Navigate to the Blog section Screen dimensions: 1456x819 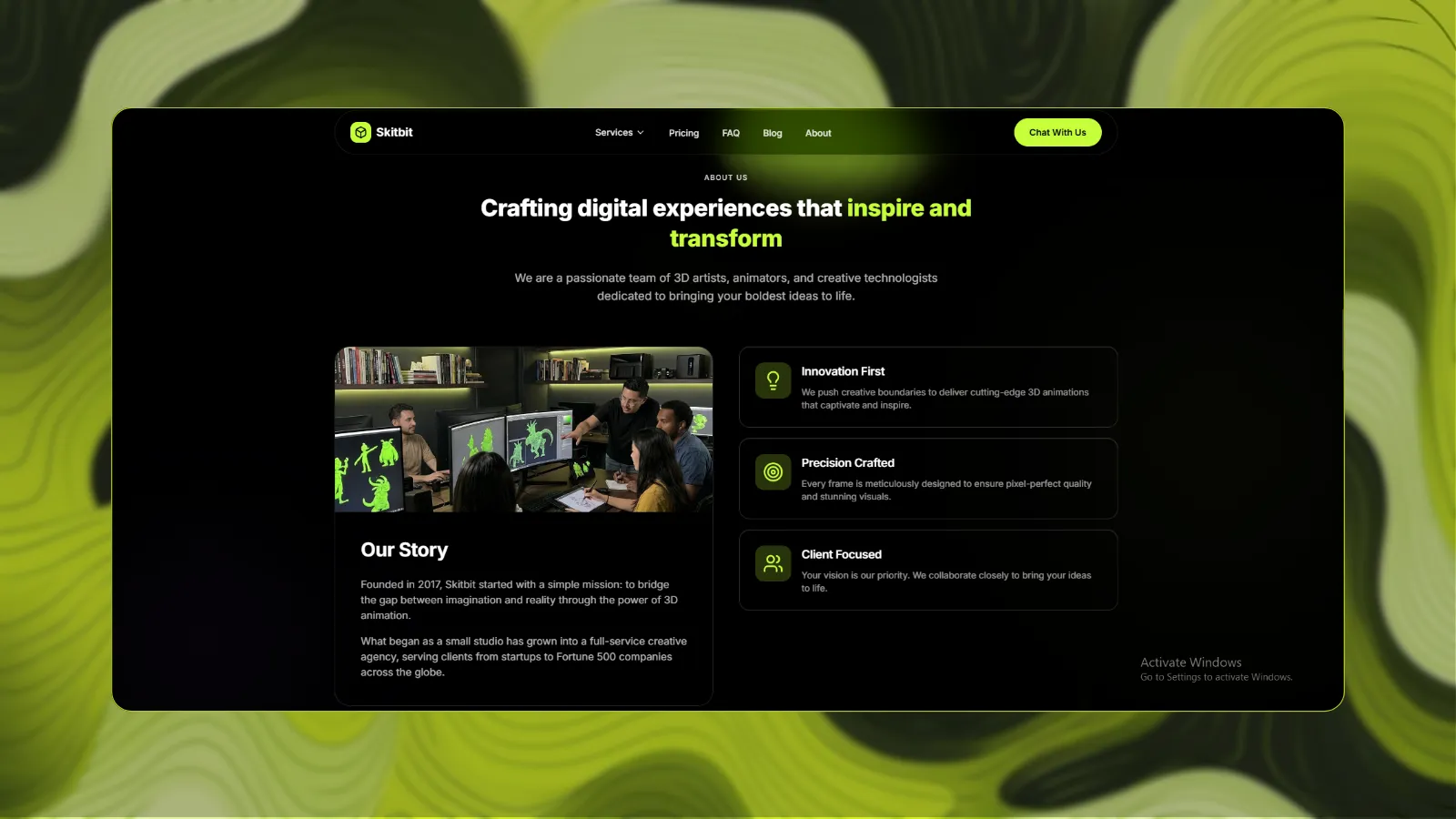[772, 134]
